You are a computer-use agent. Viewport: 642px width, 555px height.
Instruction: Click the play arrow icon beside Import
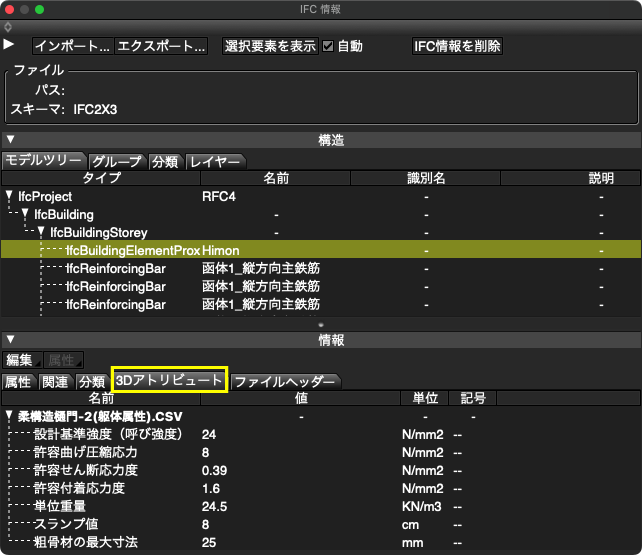(x=9, y=45)
